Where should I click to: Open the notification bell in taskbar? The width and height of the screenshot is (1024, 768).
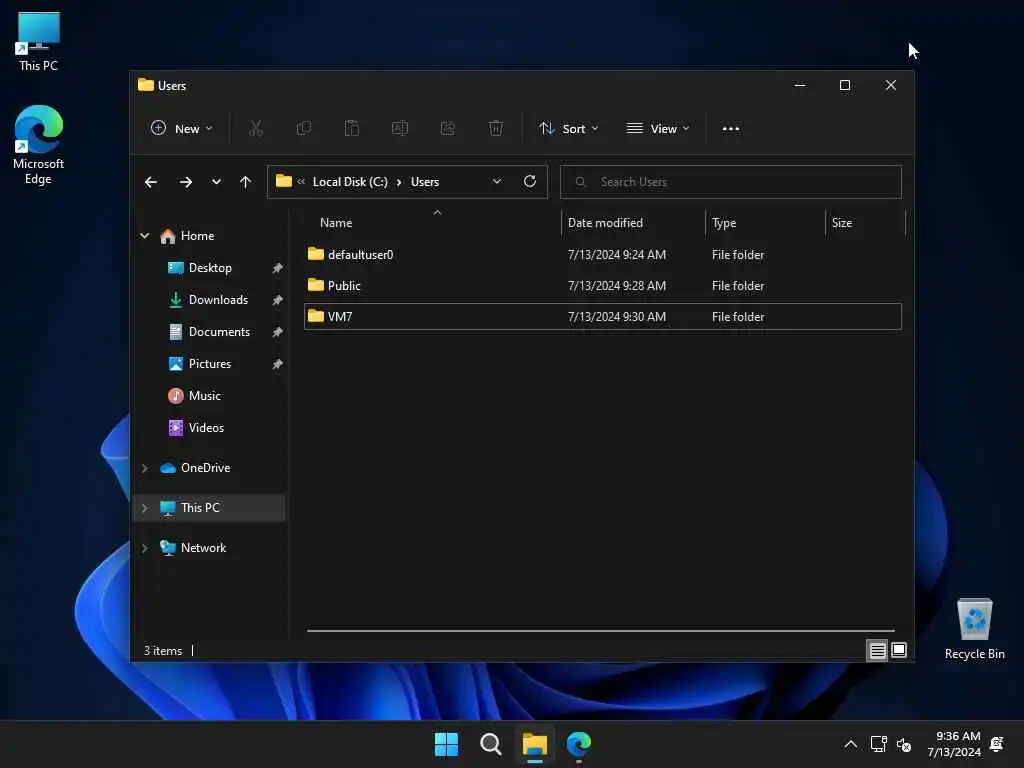coord(997,744)
